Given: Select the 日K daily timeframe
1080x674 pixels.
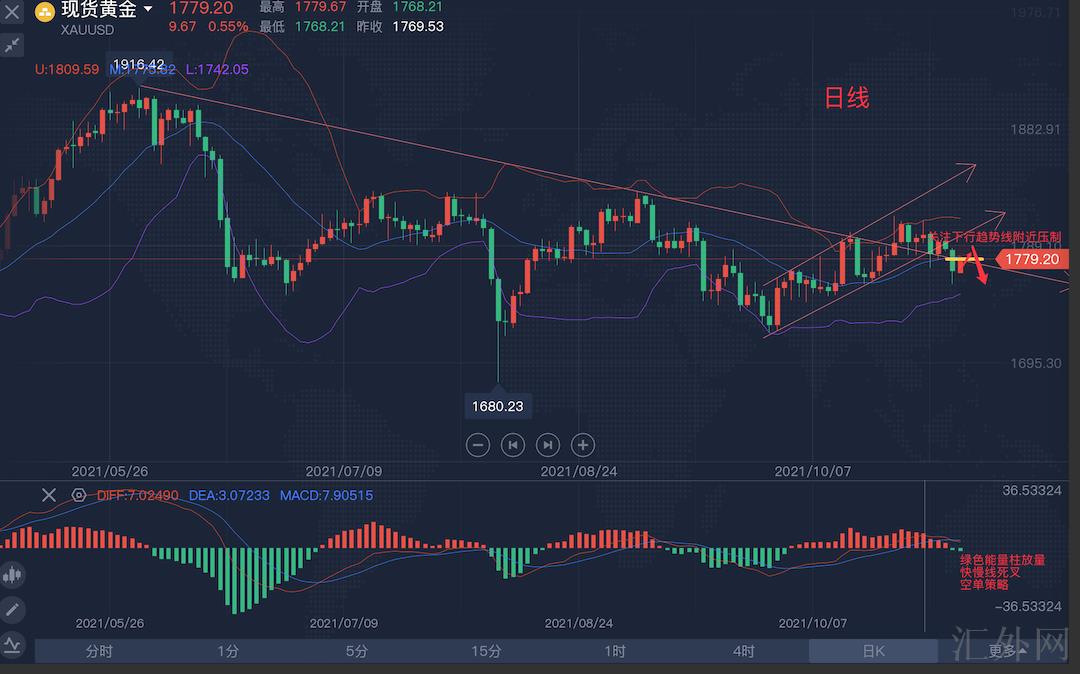Looking at the screenshot, I should pyautogui.click(x=873, y=651).
